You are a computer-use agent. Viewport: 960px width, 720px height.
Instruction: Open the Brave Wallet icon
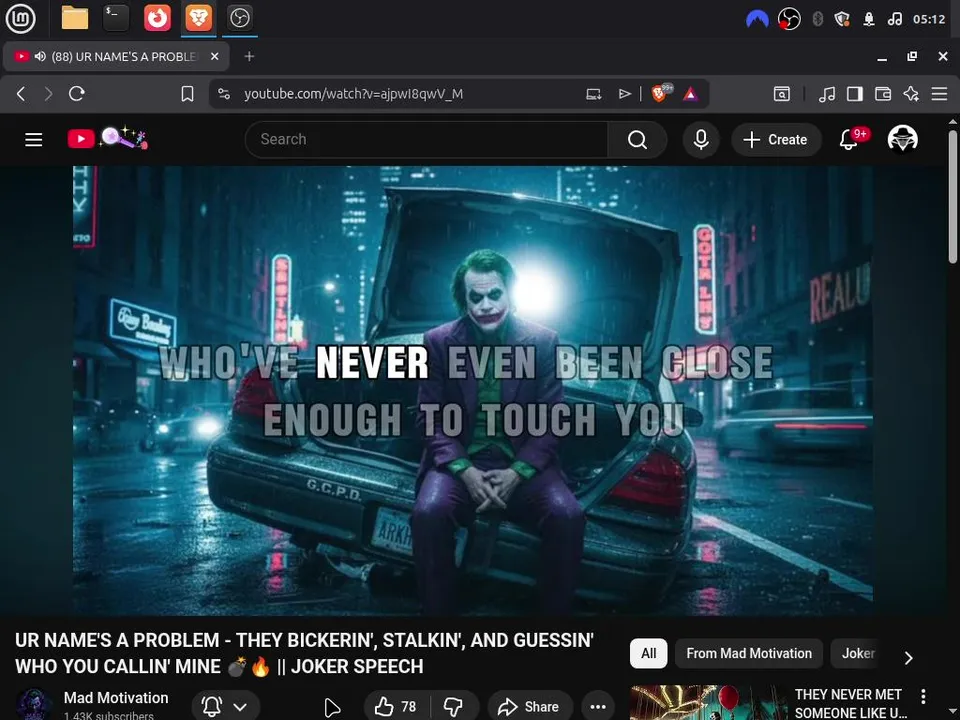pos(883,94)
